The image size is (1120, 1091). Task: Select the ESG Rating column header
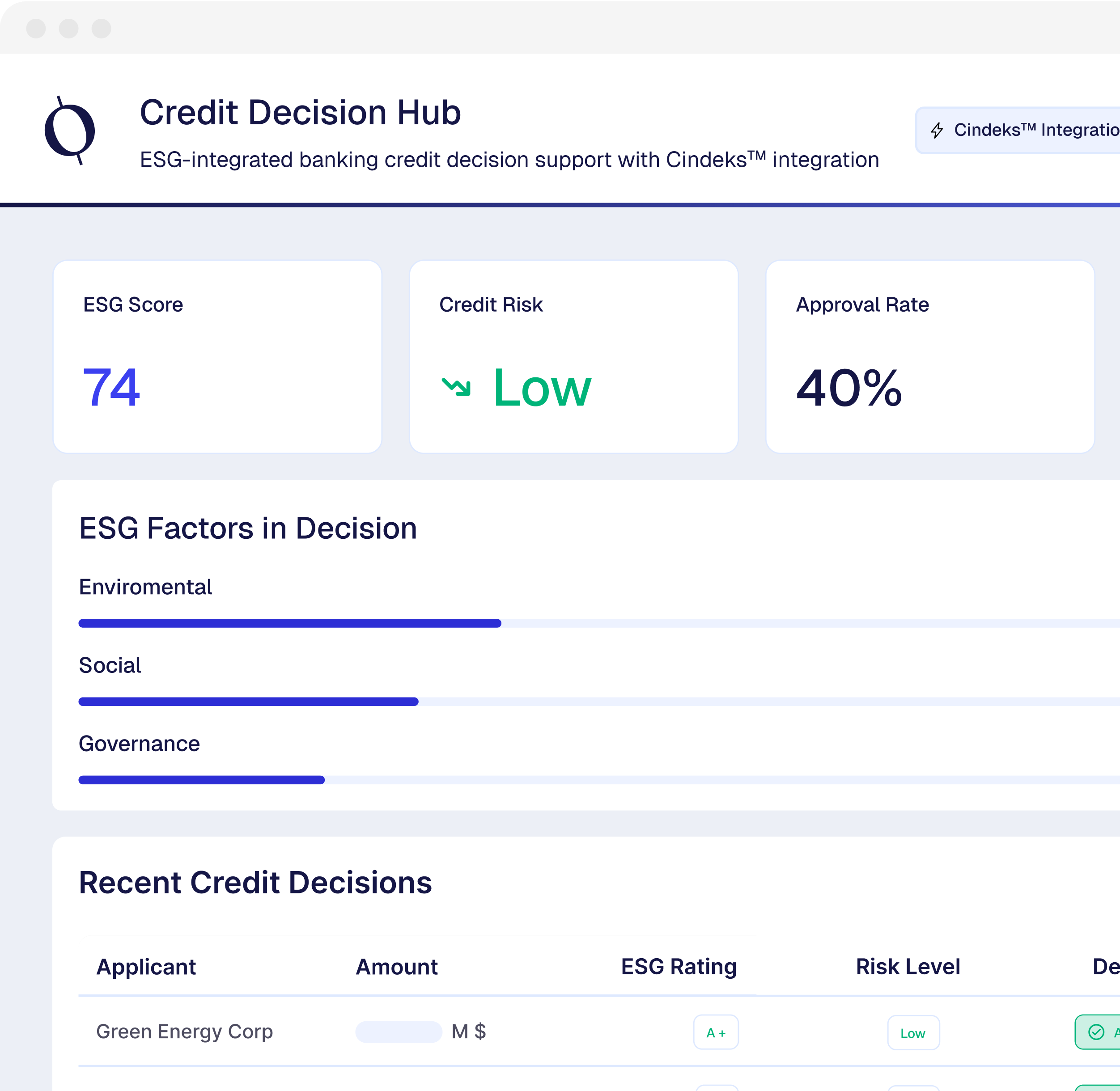coord(678,967)
